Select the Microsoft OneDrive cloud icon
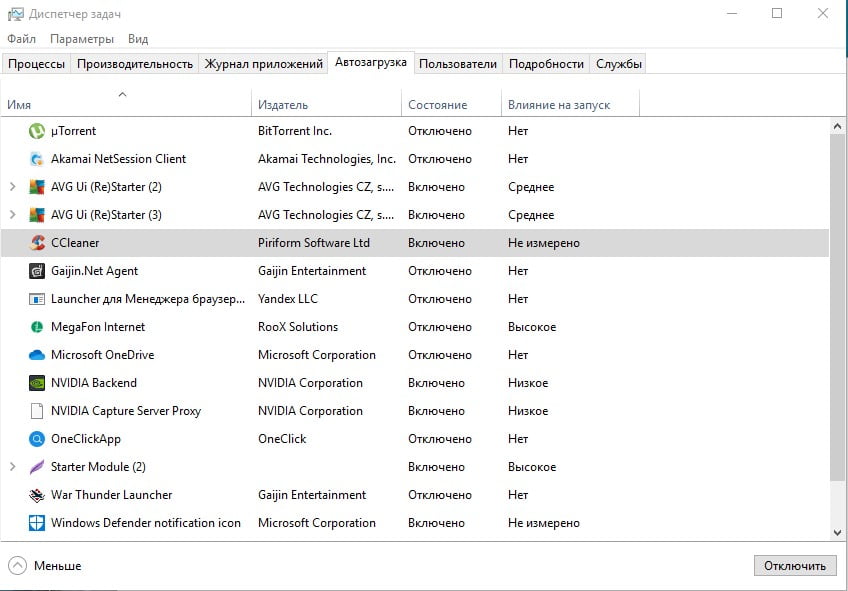Screen dimensions: 848x591 point(35,354)
